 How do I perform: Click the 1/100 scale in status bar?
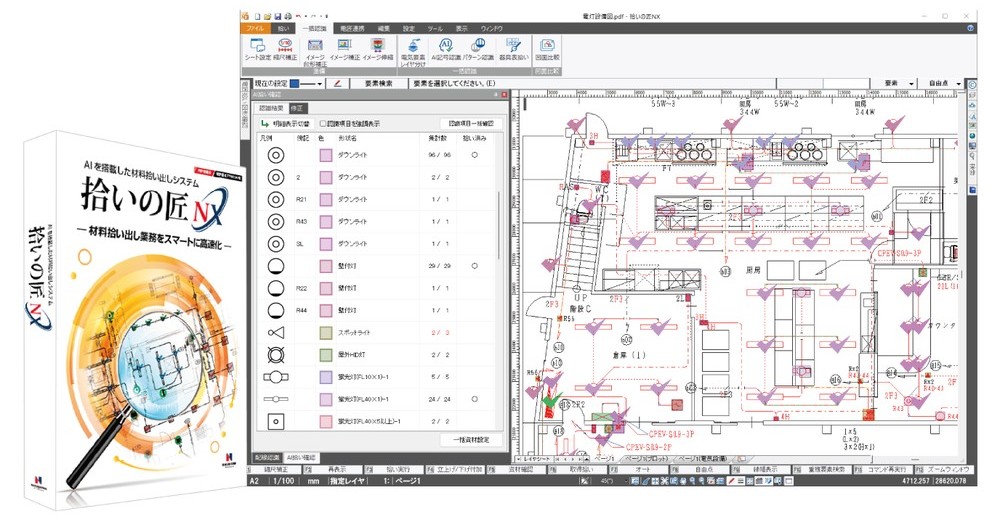click(x=283, y=481)
